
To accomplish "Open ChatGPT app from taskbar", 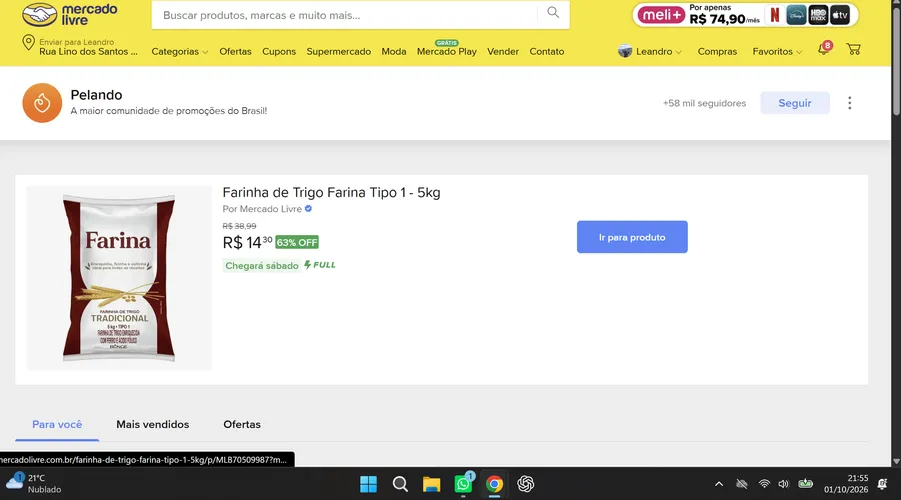I will pos(525,484).
